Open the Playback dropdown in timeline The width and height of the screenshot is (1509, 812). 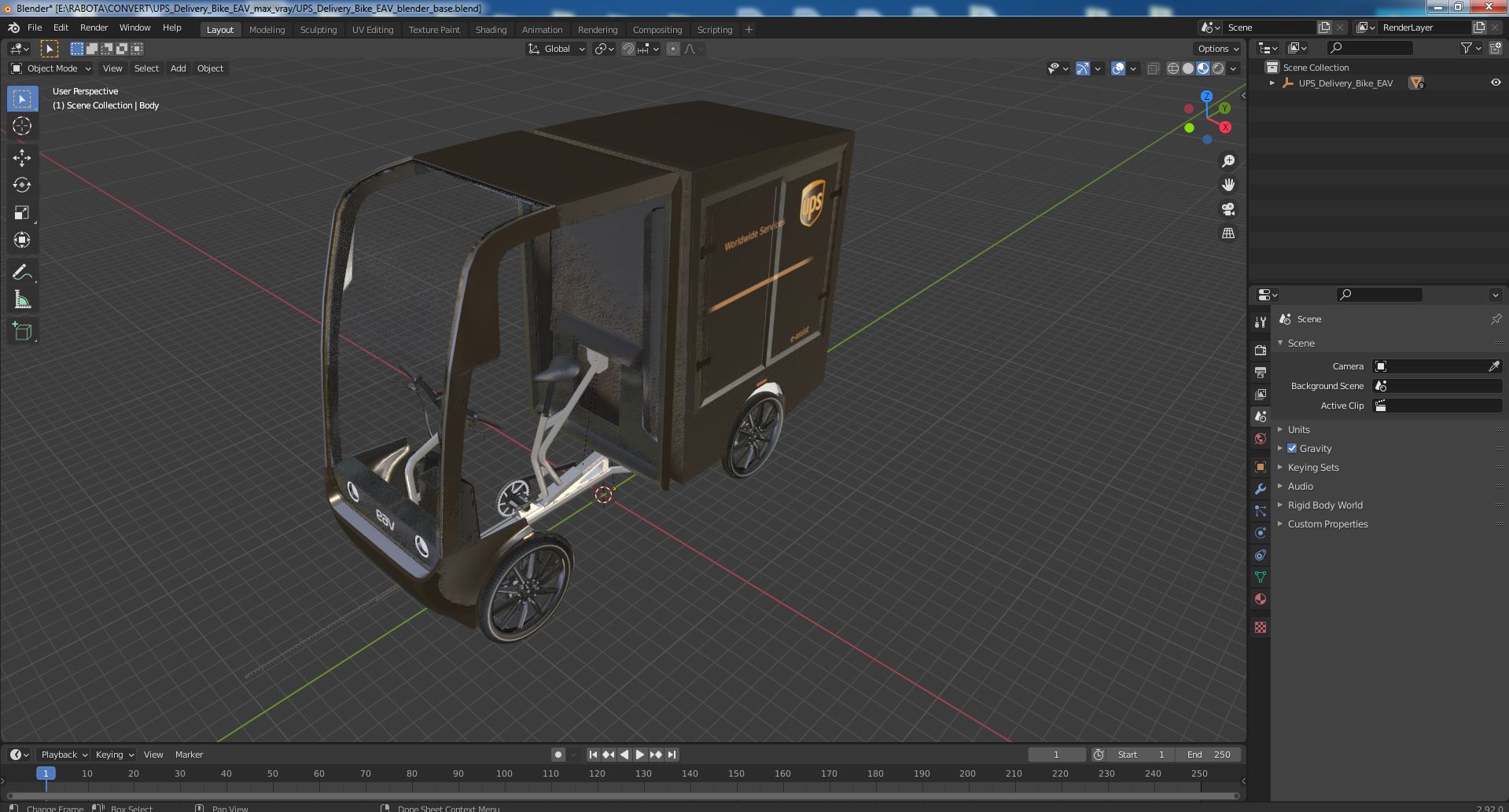(x=63, y=755)
